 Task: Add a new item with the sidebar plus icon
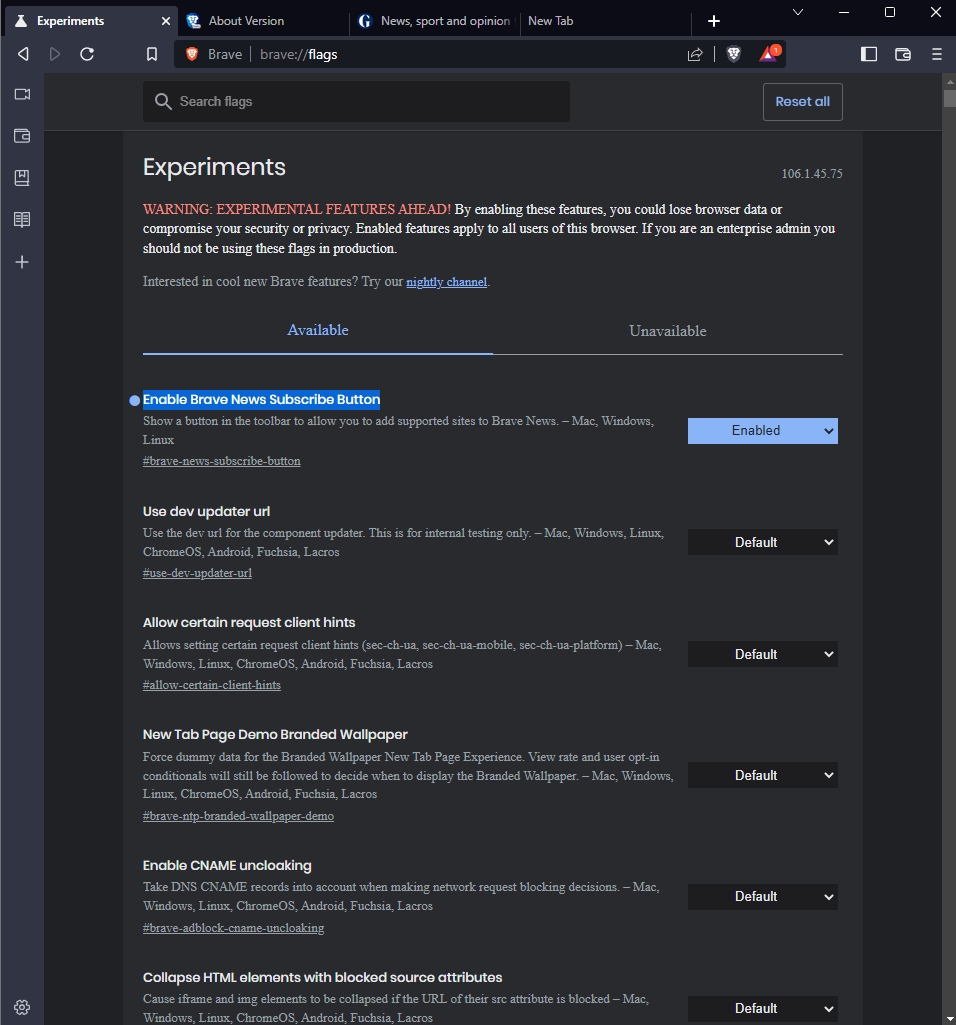point(22,262)
